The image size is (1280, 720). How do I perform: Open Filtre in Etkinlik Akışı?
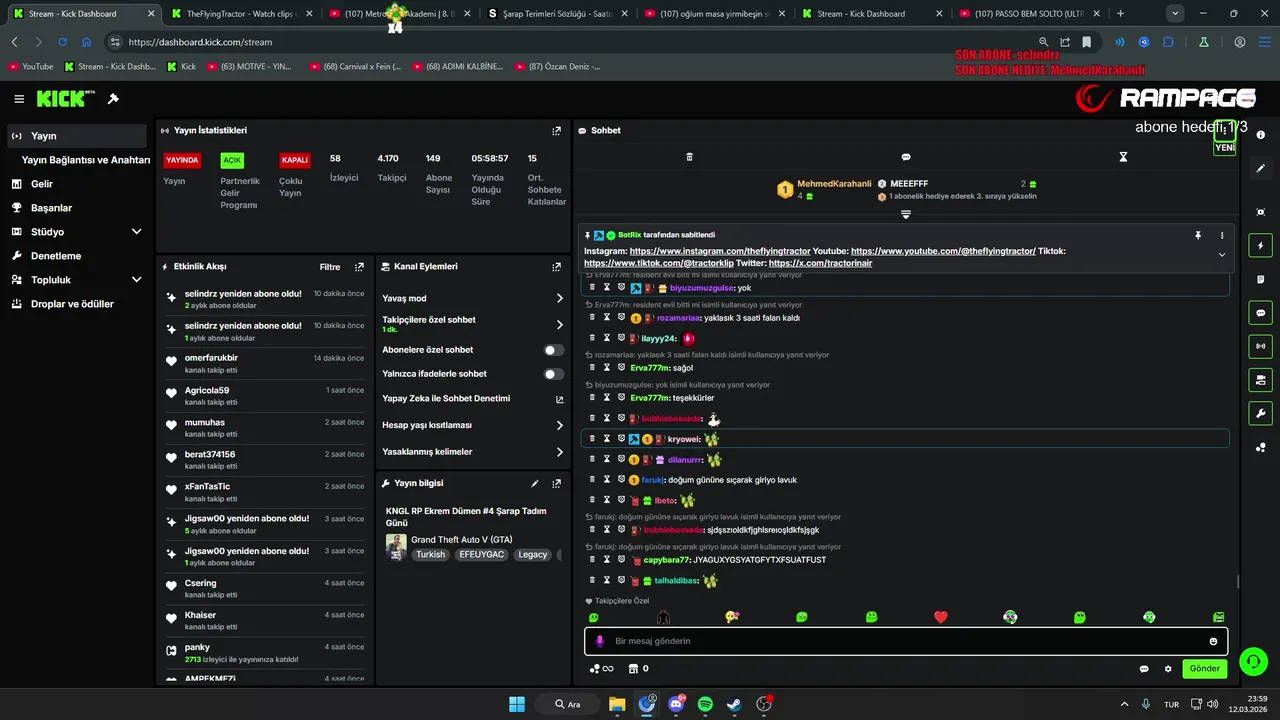click(330, 267)
